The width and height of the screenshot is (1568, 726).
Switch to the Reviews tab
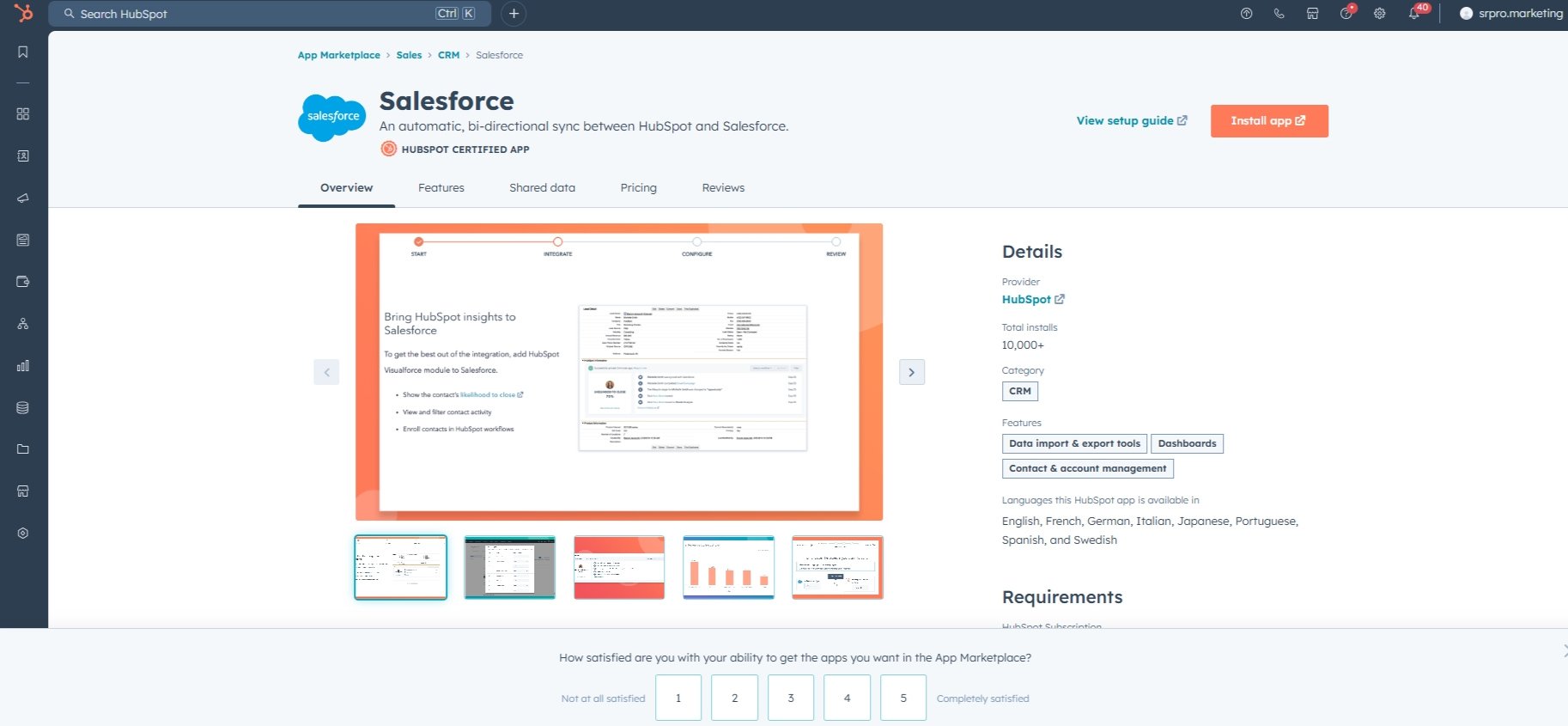tap(724, 188)
